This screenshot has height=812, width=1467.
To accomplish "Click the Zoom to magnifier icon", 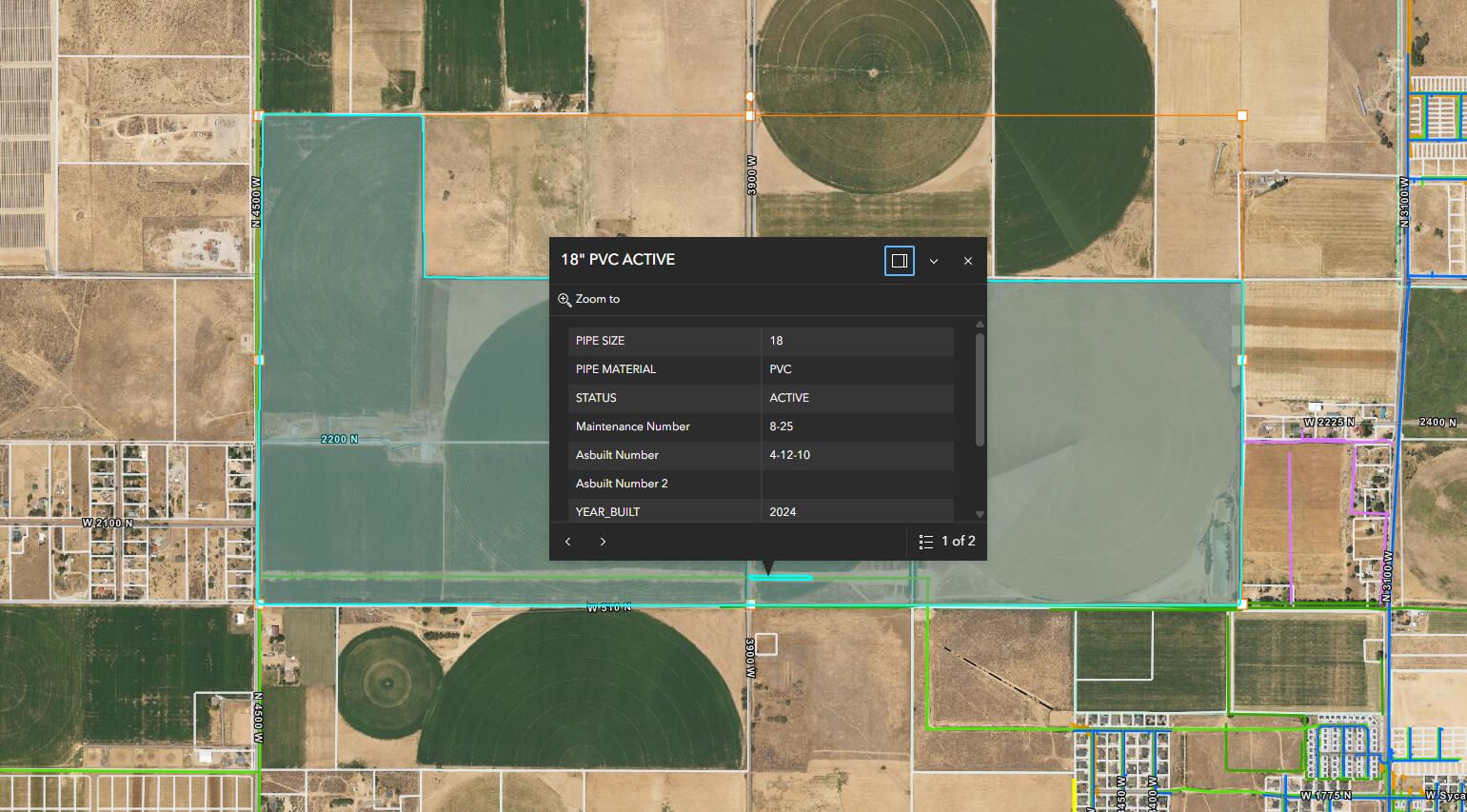I will click(565, 300).
